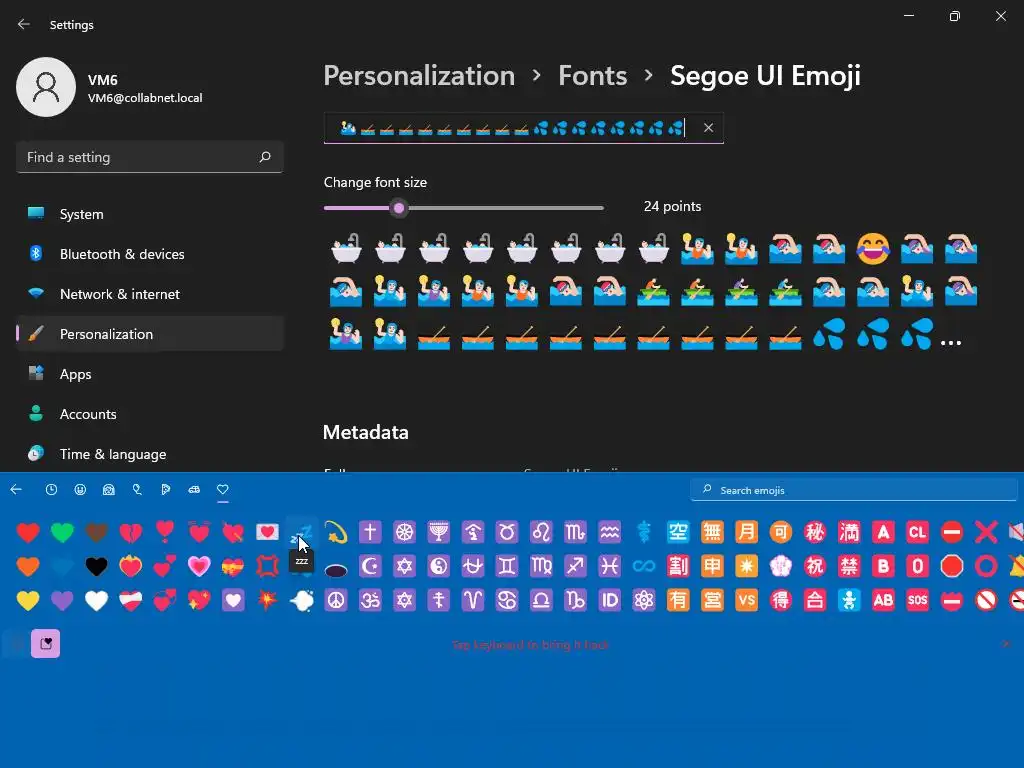This screenshot has width=1024, height=768.
Task: Click the laughing face in font preview
Action: (x=873, y=249)
